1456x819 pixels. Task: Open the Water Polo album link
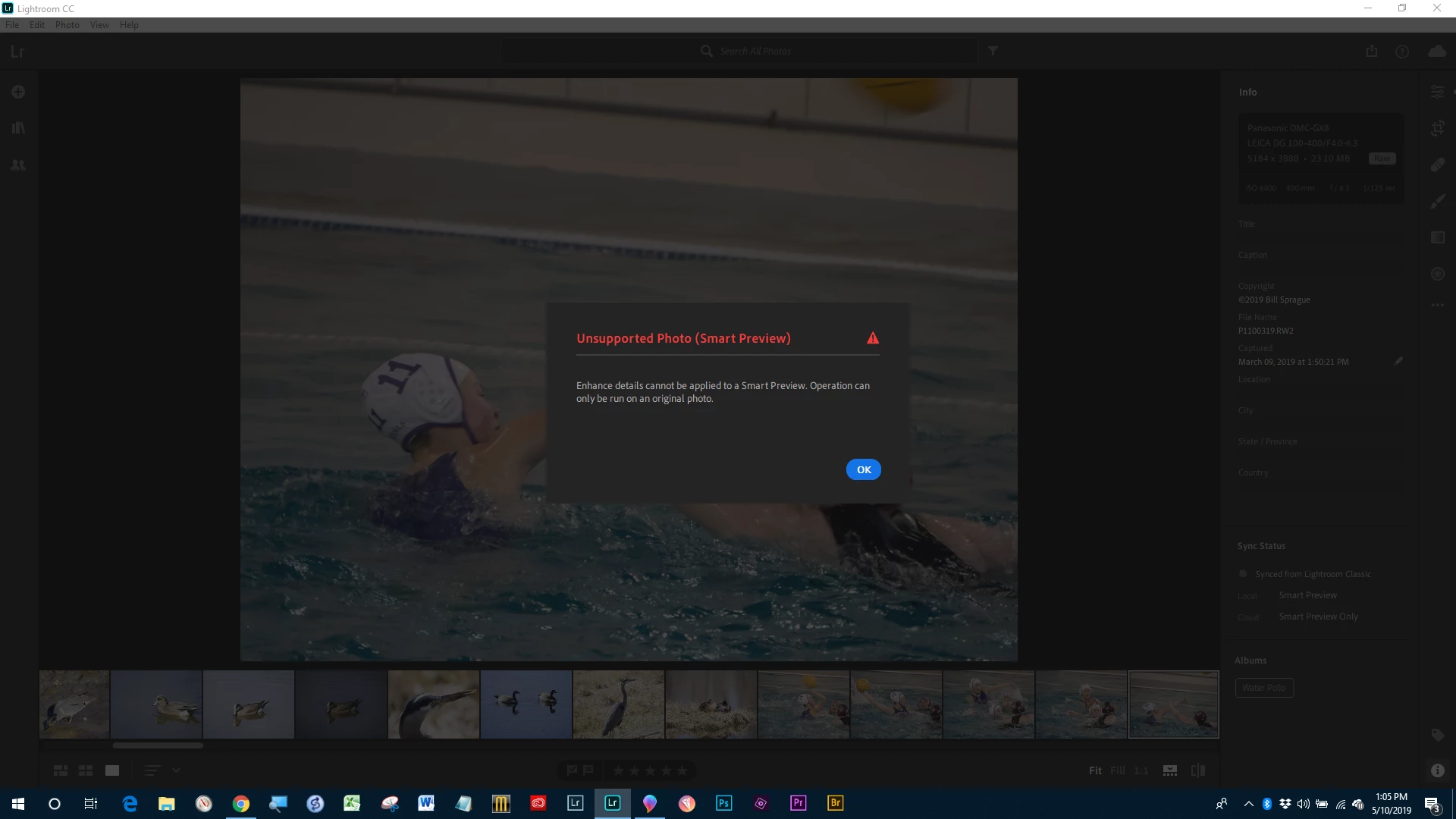[x=1263, y=688]
